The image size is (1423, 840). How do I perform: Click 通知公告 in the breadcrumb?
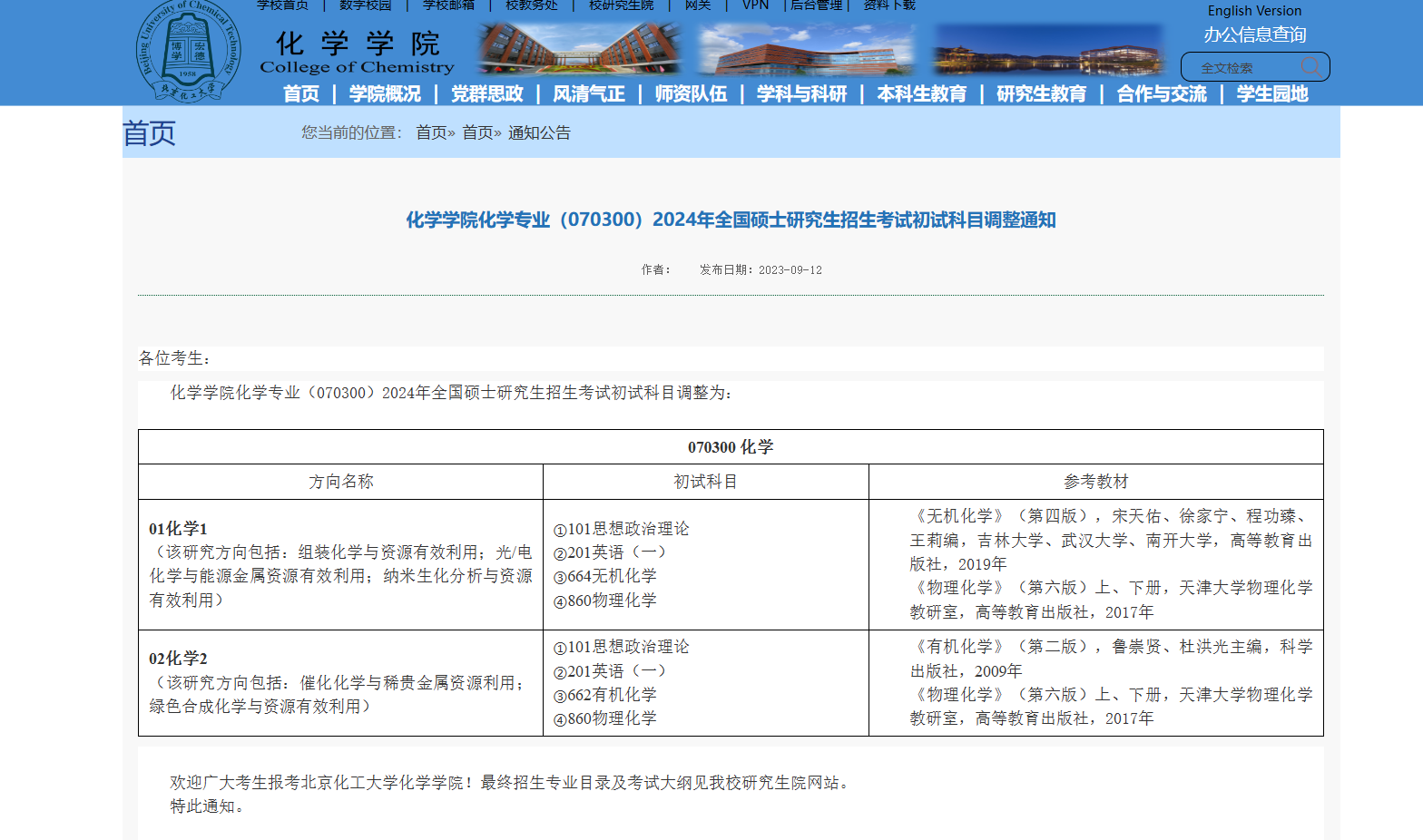(539, 132)
